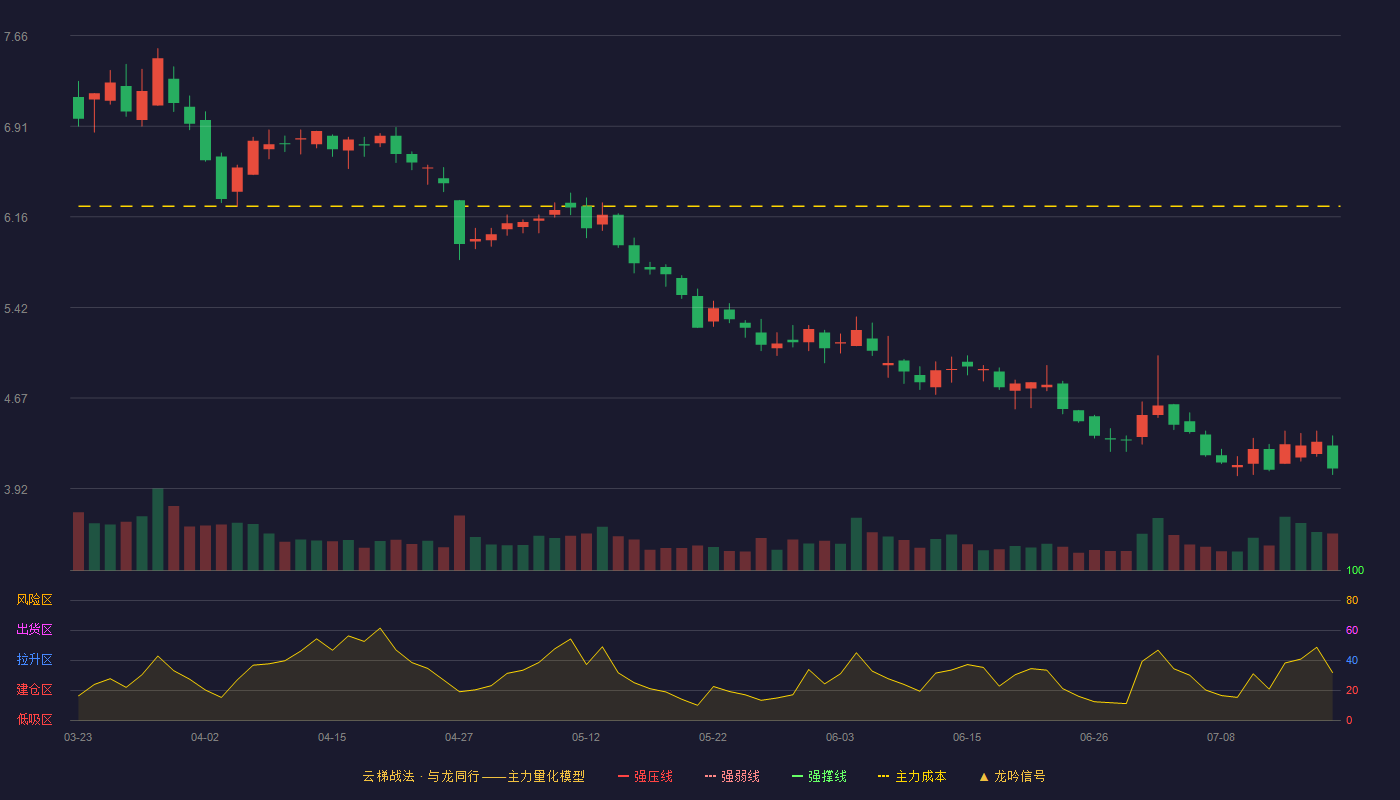Image resolution: width=1400 pixels, height=800 pixels.
Task: Click the 05-12 date axis label
Action: (x=586, y=737)
